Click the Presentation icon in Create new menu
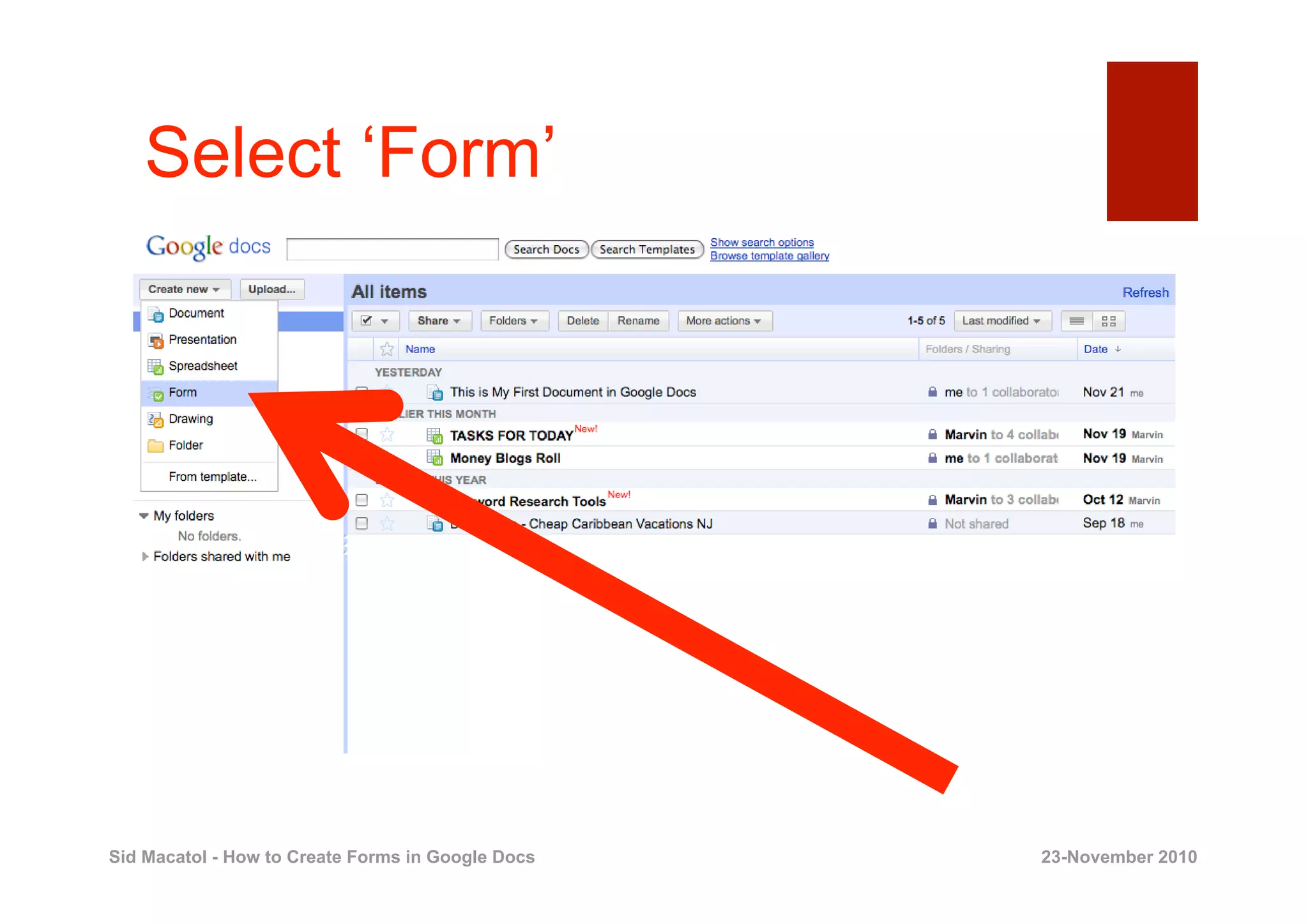Screen dimensions: 1308x924 coord(155,340)
